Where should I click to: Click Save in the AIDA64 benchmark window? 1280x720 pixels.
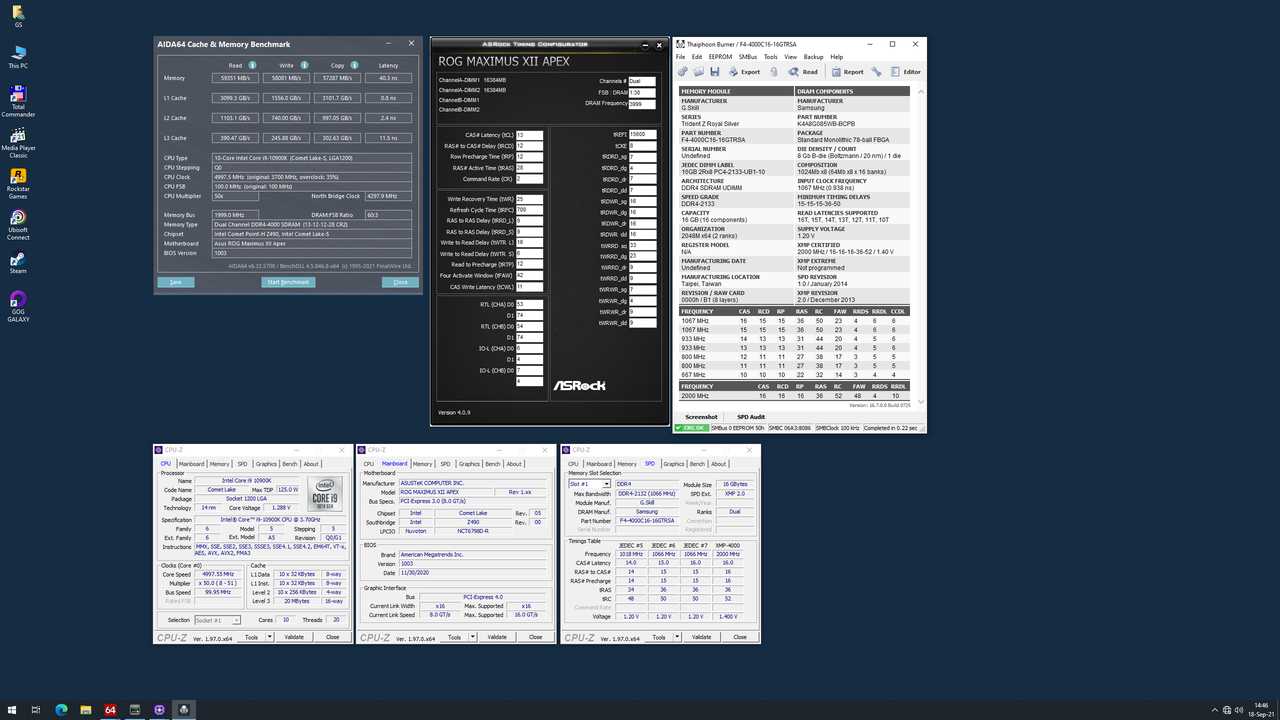176,282
